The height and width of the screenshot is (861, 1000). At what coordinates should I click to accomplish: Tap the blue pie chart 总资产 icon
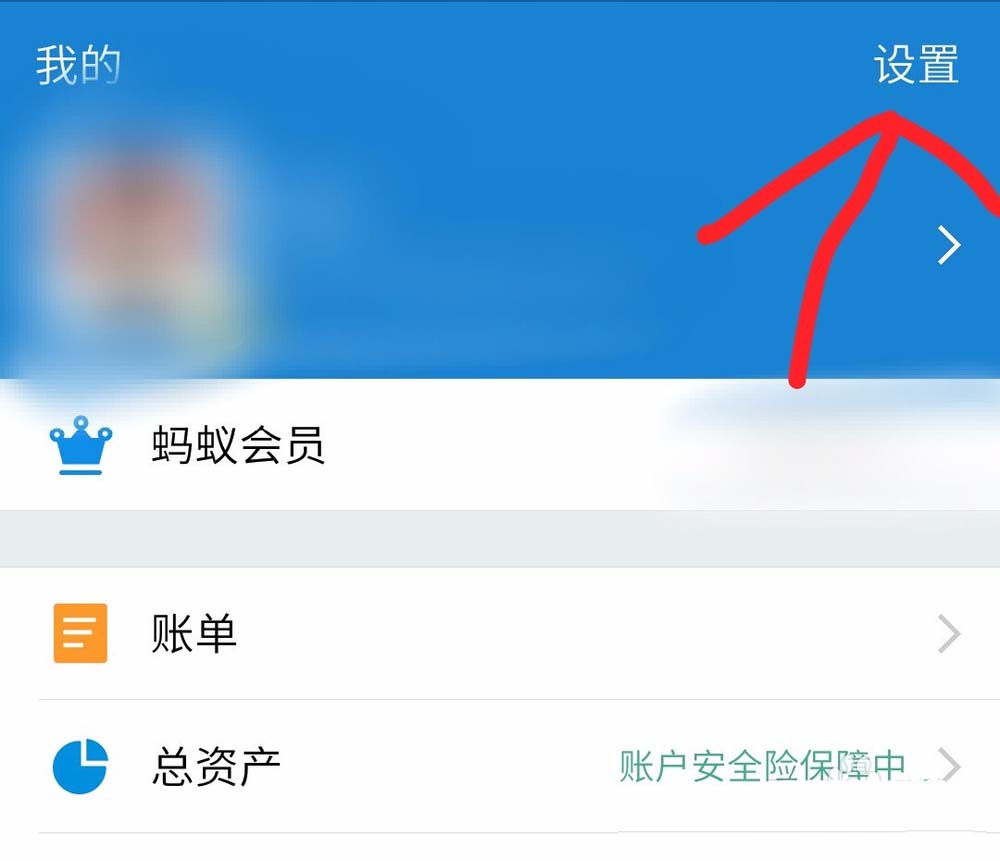pyautogui.click(x=80, y=766)
